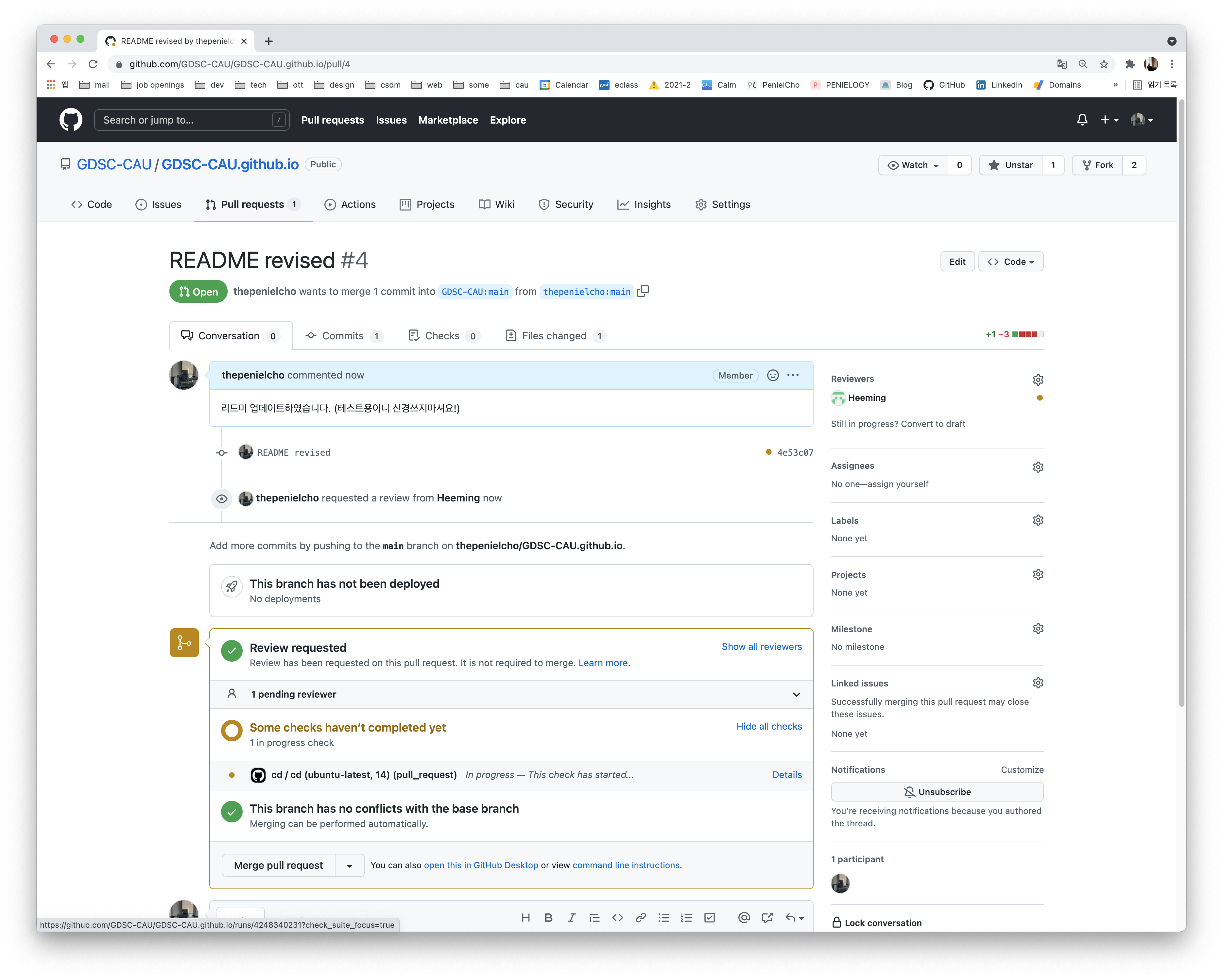
Task: Reload the browser page
Action: coord(93,64)
